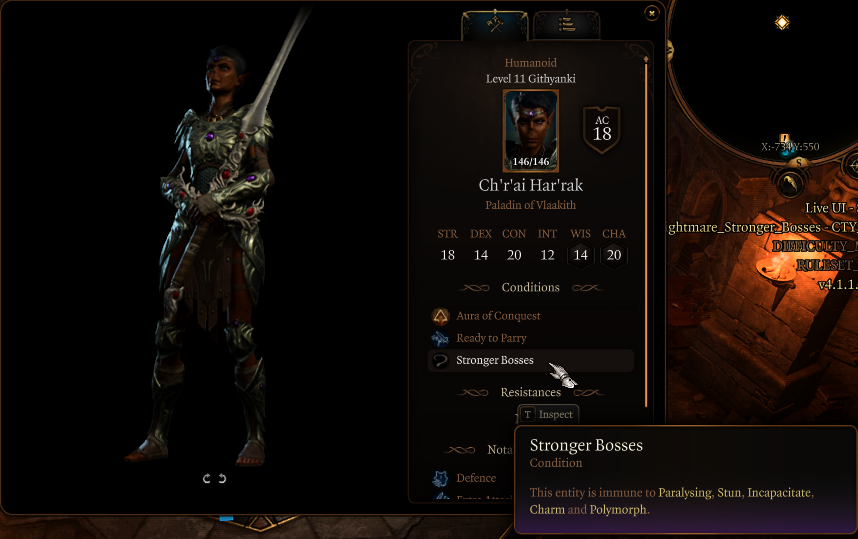Click the Resistances section header
Viewport: 858px width, 539px height.
[x=531, y=392]
